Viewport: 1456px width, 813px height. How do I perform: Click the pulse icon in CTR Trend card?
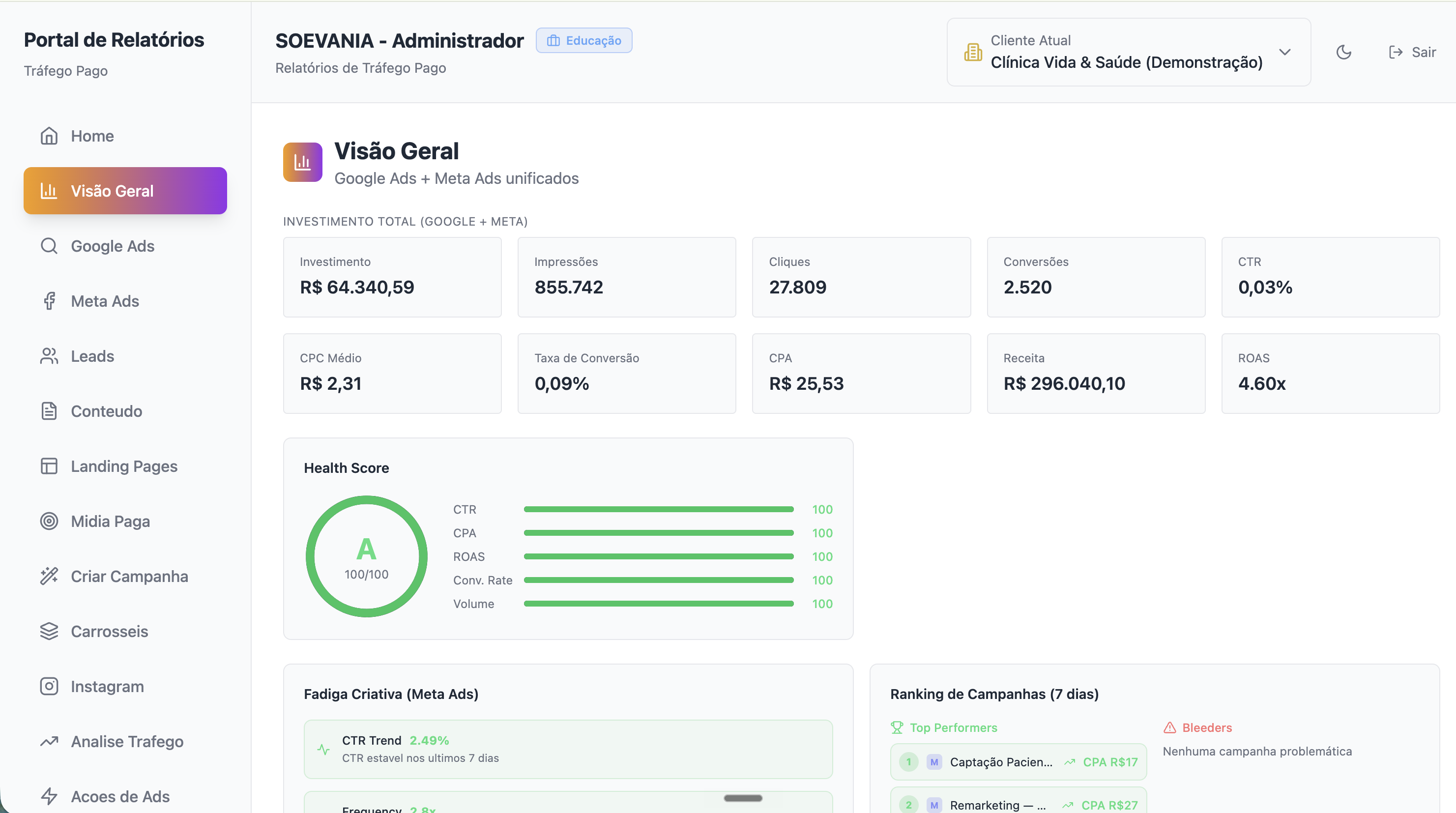pyautogui.click(x=323, y=749)
